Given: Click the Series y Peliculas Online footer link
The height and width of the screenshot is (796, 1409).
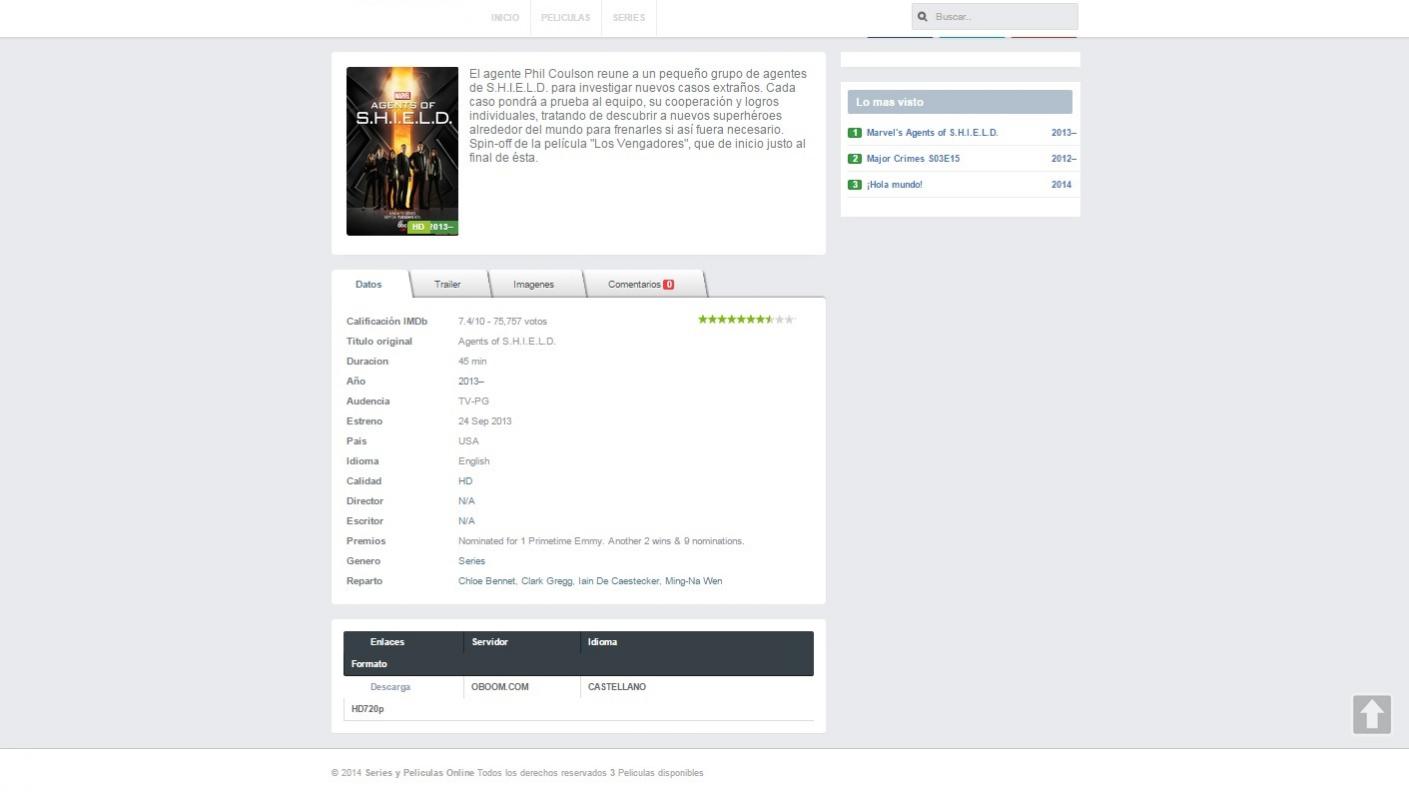Looking at the screenshot, I should (419, 773).
